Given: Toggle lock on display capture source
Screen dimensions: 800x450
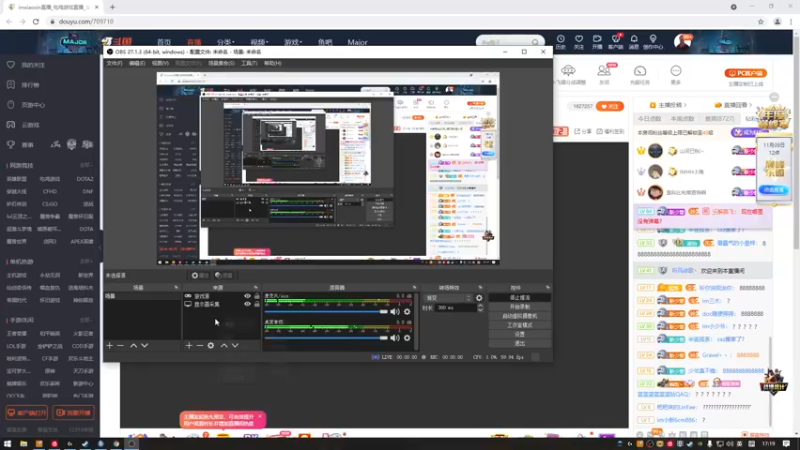Looking at the screenshot, I should tap(257, 304).
